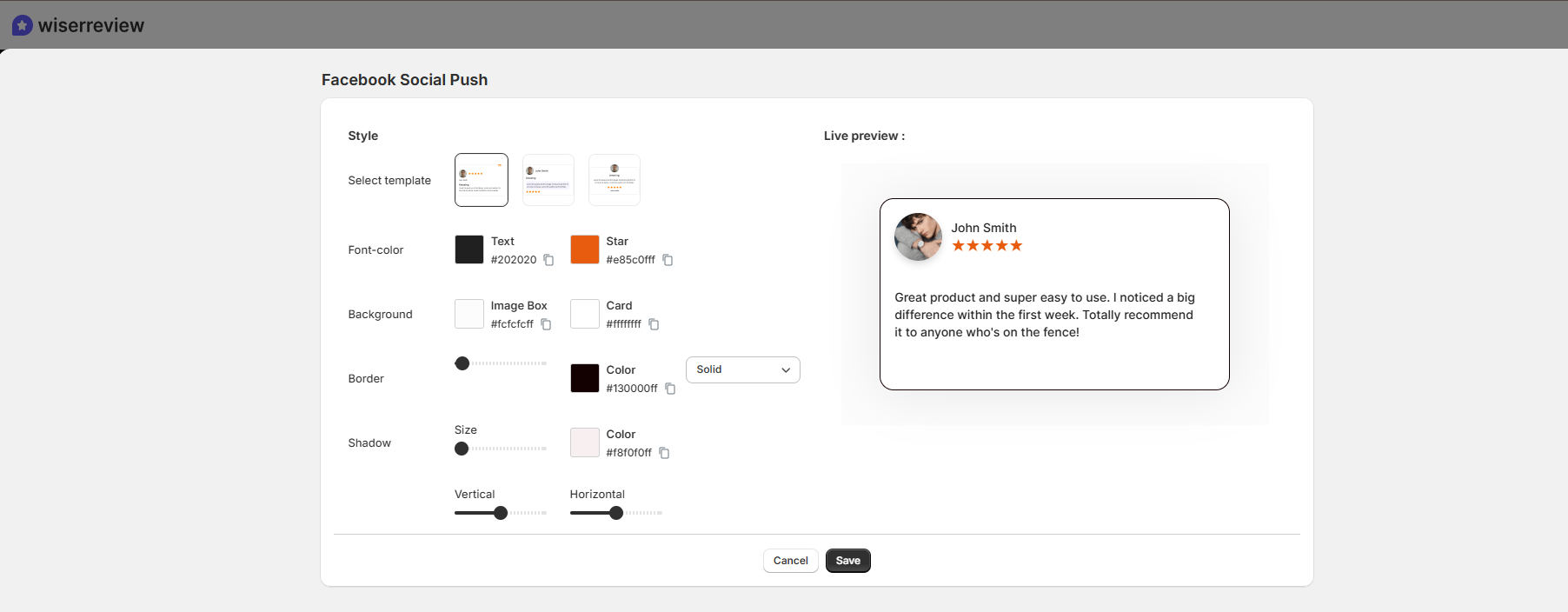Select the first review template thumbnail
Image resolution: width=1568 pixels, height=612 pixels.
[x=482, y=180]
